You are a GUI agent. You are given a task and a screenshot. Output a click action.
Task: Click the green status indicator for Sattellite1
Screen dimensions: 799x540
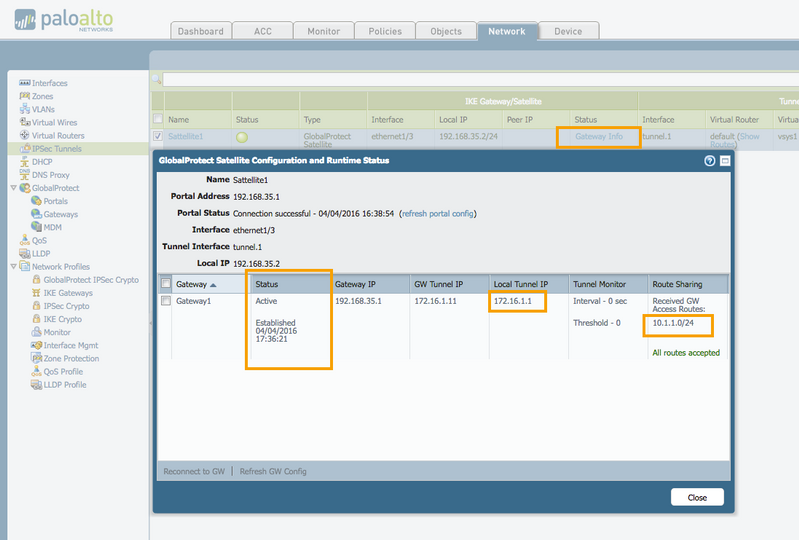click(x=241, y=137)
